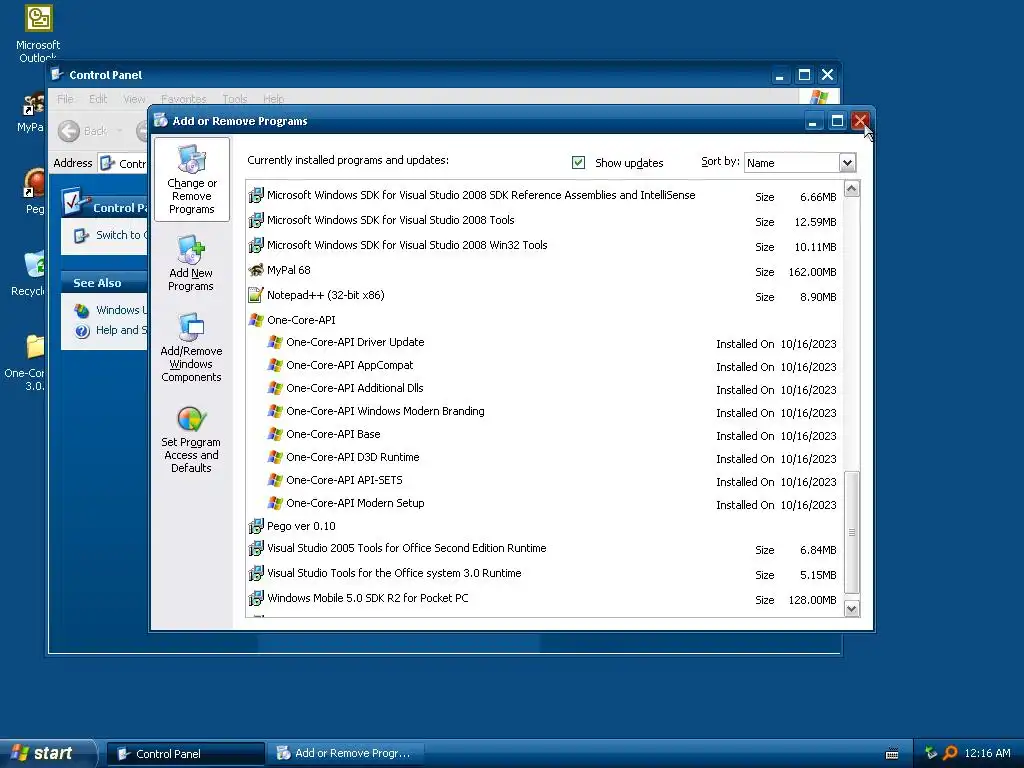
Task: Select 'One-Core-API Windows Modern Branding' text
Action: (x=385, y=411)
